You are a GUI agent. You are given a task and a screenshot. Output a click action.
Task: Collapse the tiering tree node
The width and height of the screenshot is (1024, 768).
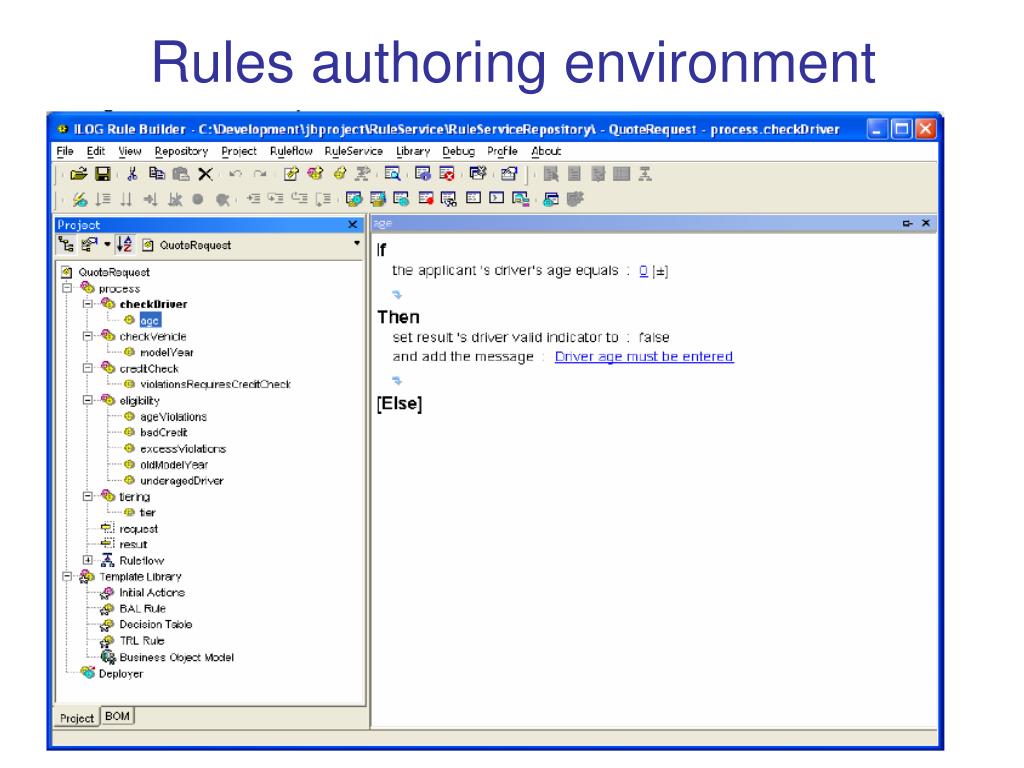(x=88, y=496)
